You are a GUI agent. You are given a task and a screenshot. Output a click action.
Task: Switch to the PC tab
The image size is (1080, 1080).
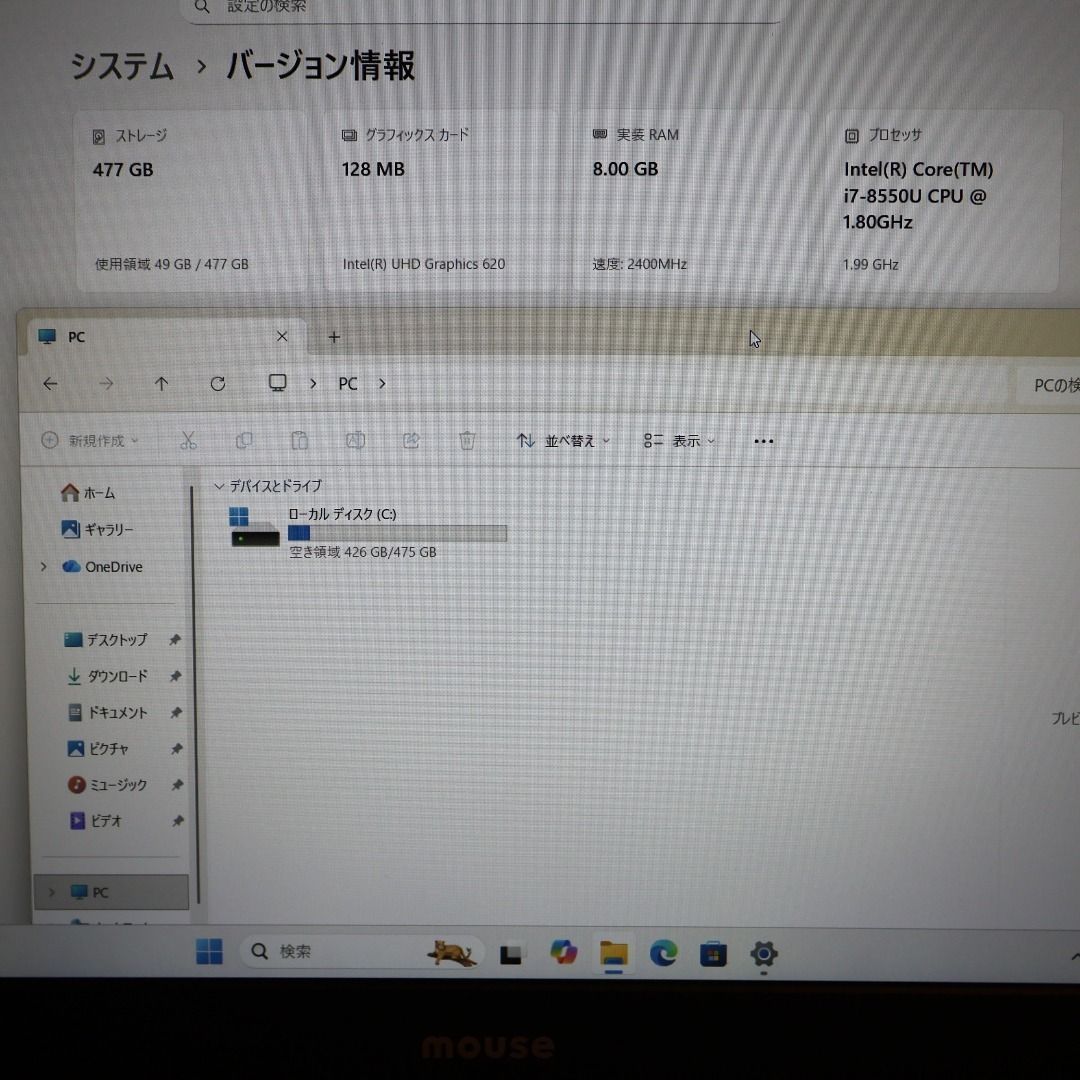pyautogui.click(x=75, y=337)
